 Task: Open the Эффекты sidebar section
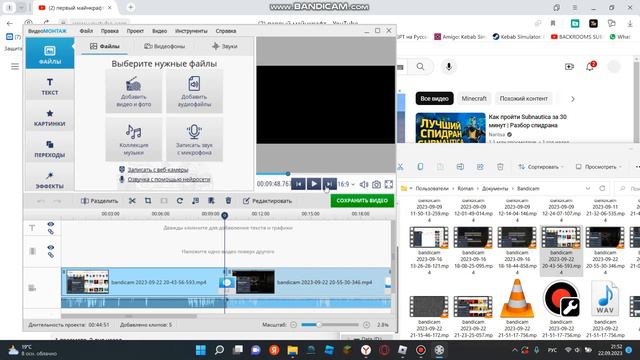(50, 180)
